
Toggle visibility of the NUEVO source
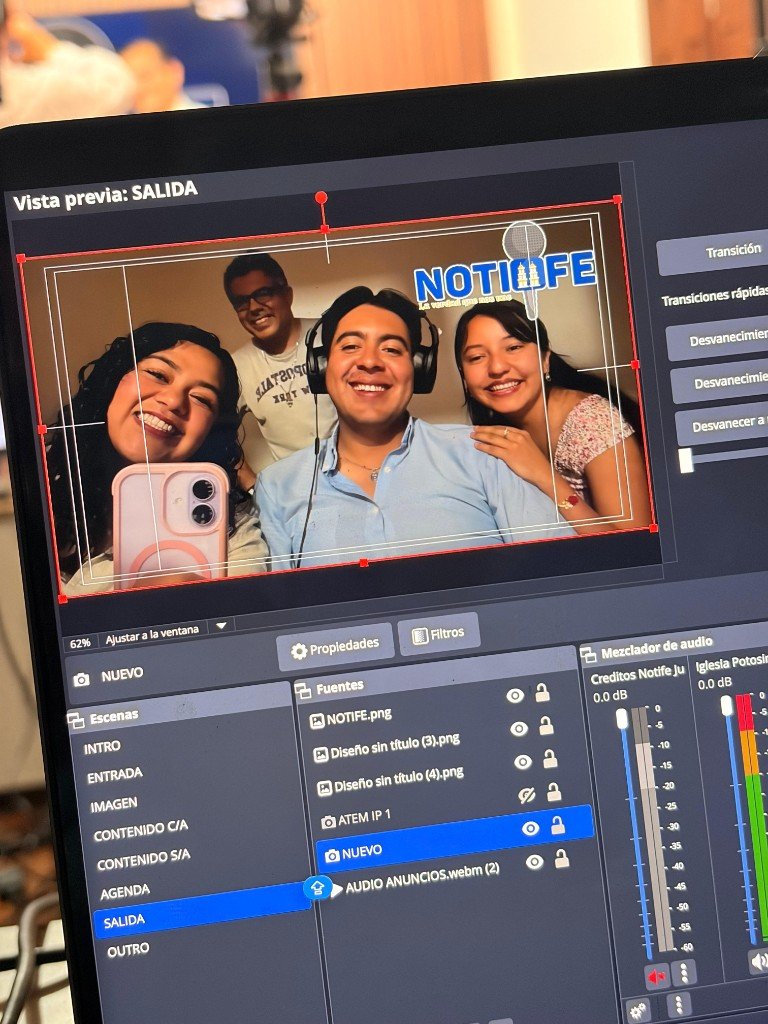pos(530,829)
